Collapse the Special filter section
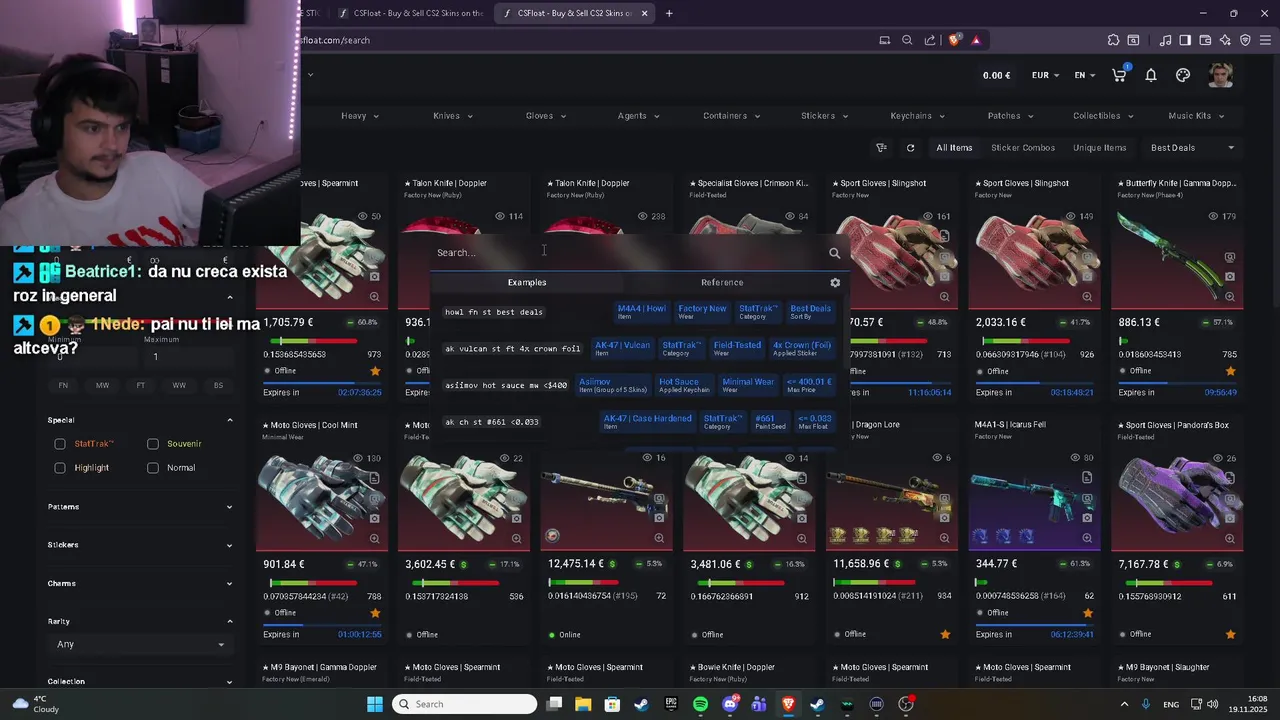This screenshot has width=1280, height=720. (x=140, y=420)
